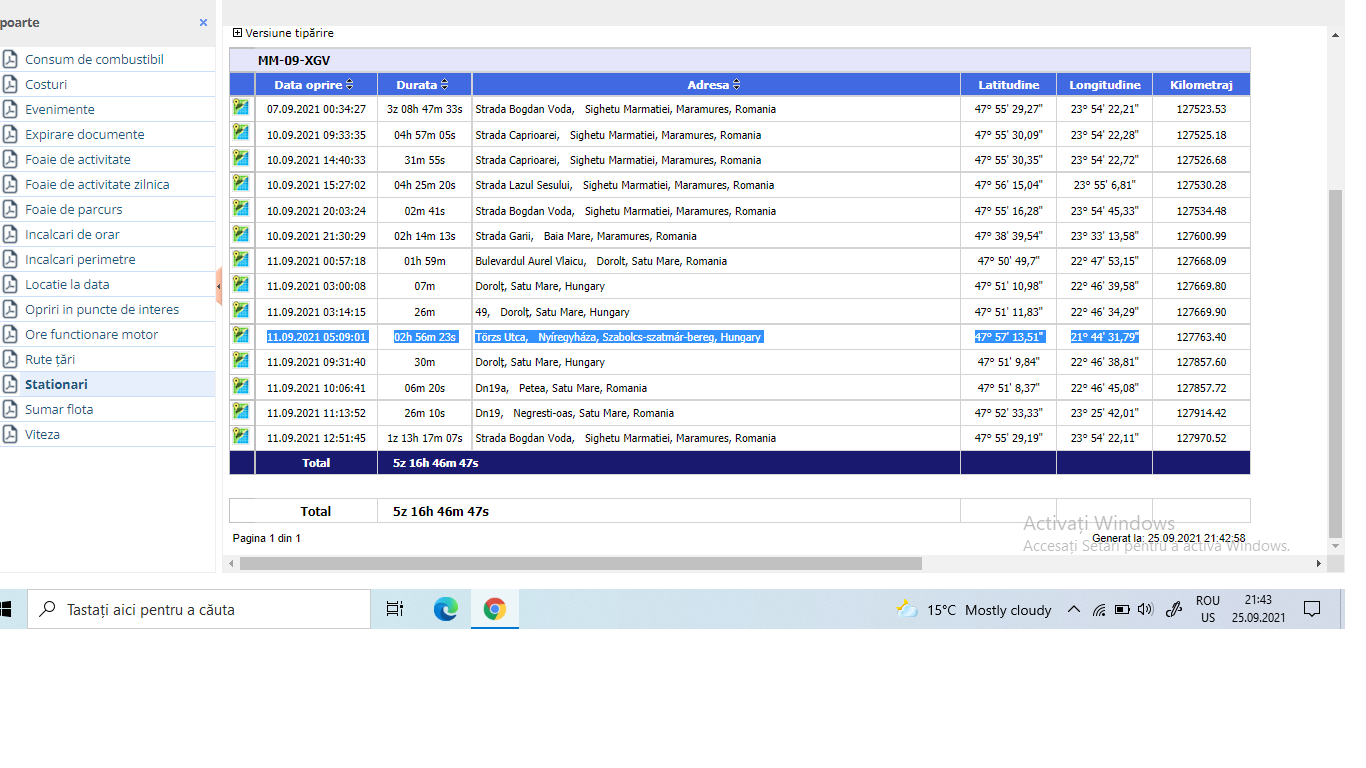Image resolution: width=1366 pixels, height=768 pixels.
Task: Sort stops by Adresa column header
Action: click(x=714, y=85)
